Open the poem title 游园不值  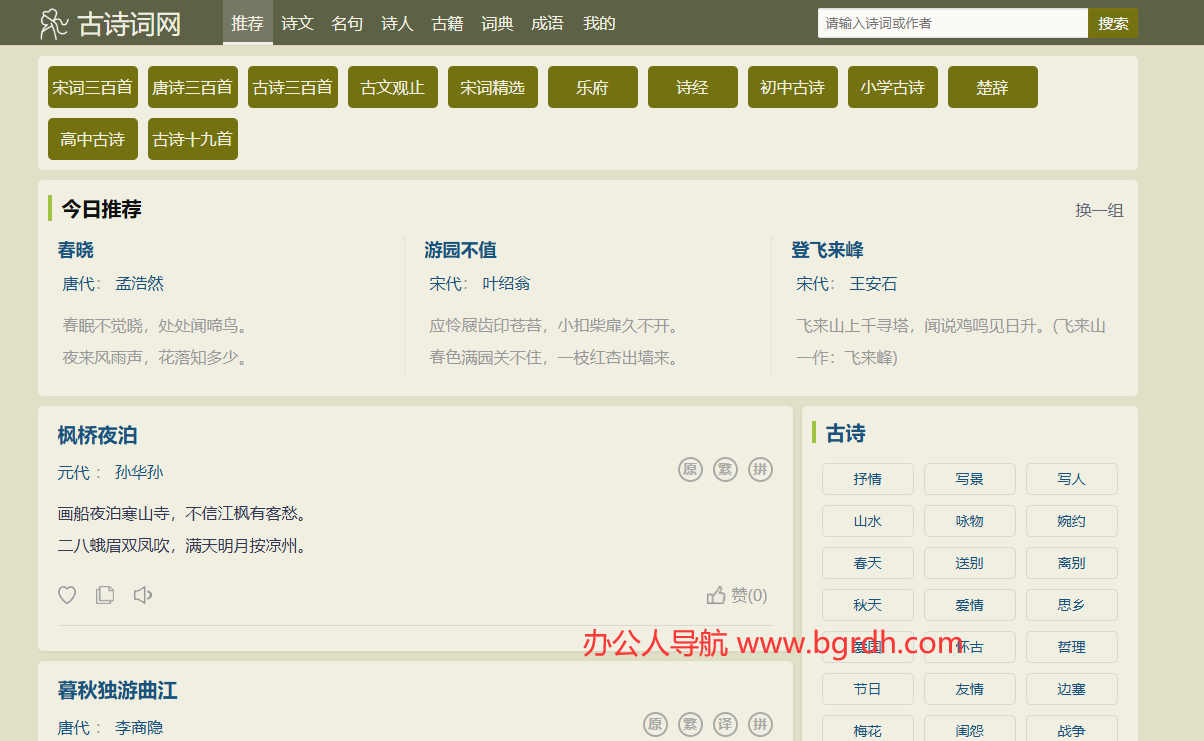460,250
